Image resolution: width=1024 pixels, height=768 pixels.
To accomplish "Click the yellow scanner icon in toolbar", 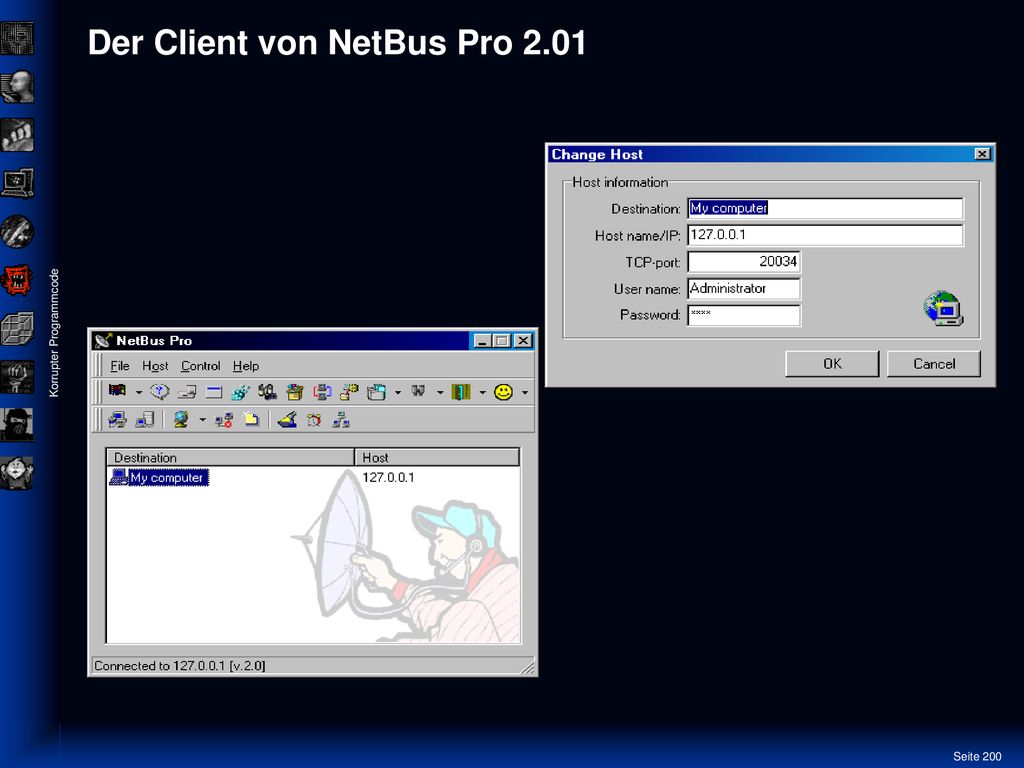I will (x=287, y=419).
